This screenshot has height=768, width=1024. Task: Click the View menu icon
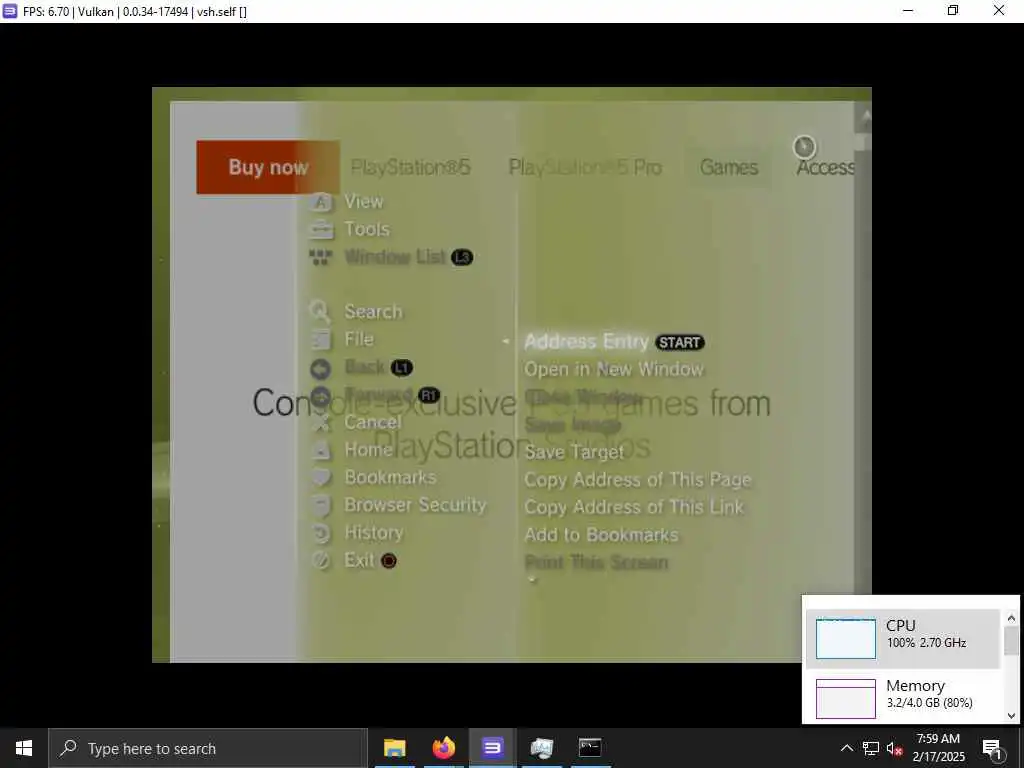click(320, 202)
